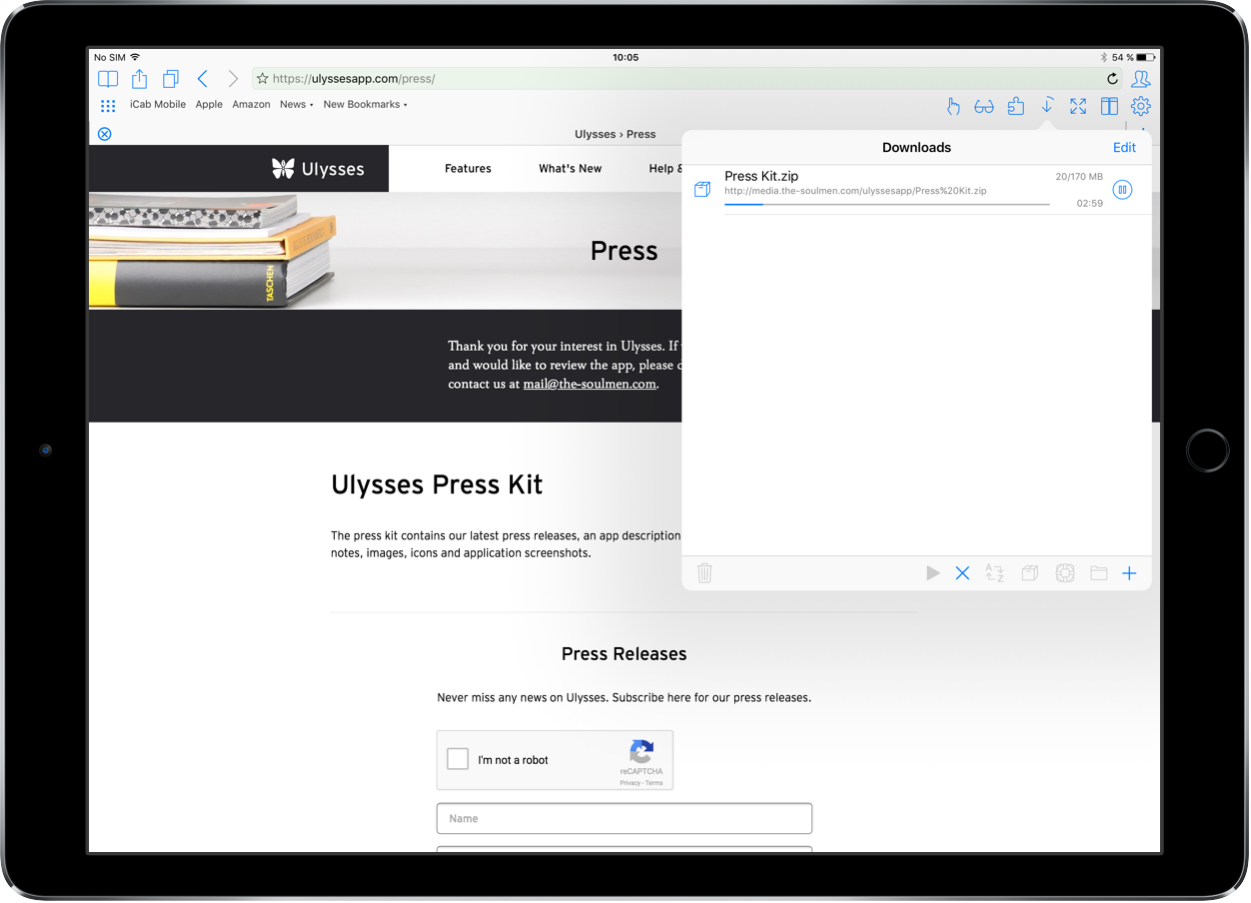Open the iCab Mobile bookmark
The height and width of the screenshot is (903, 1251).
click(158, 104)
